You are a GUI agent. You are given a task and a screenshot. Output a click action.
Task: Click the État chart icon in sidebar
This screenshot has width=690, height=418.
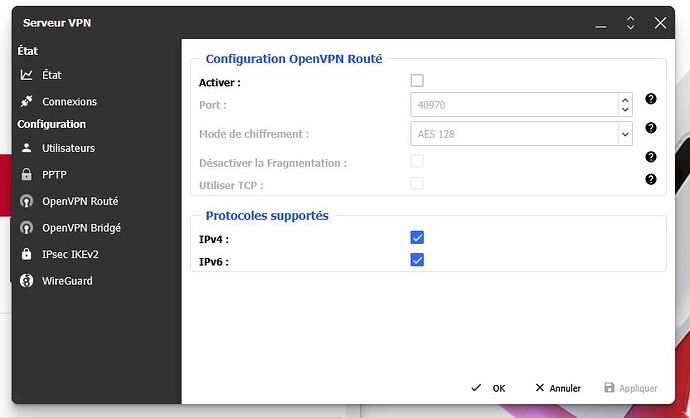26,75
